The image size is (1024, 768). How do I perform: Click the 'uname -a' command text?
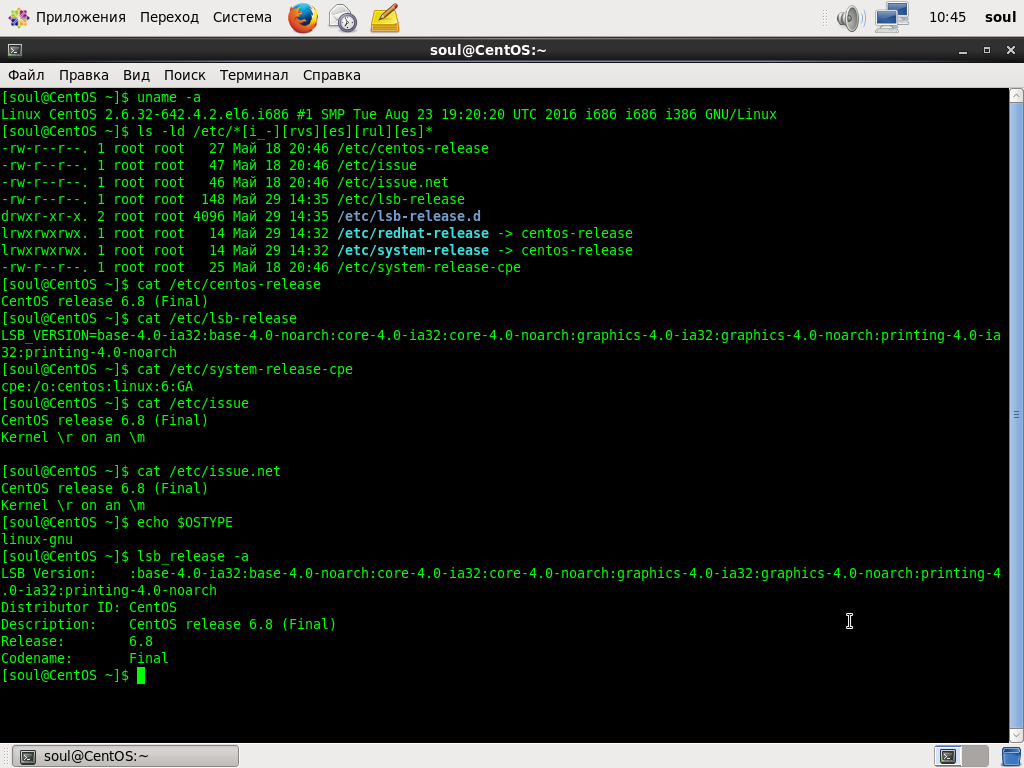tap(169, 97)
